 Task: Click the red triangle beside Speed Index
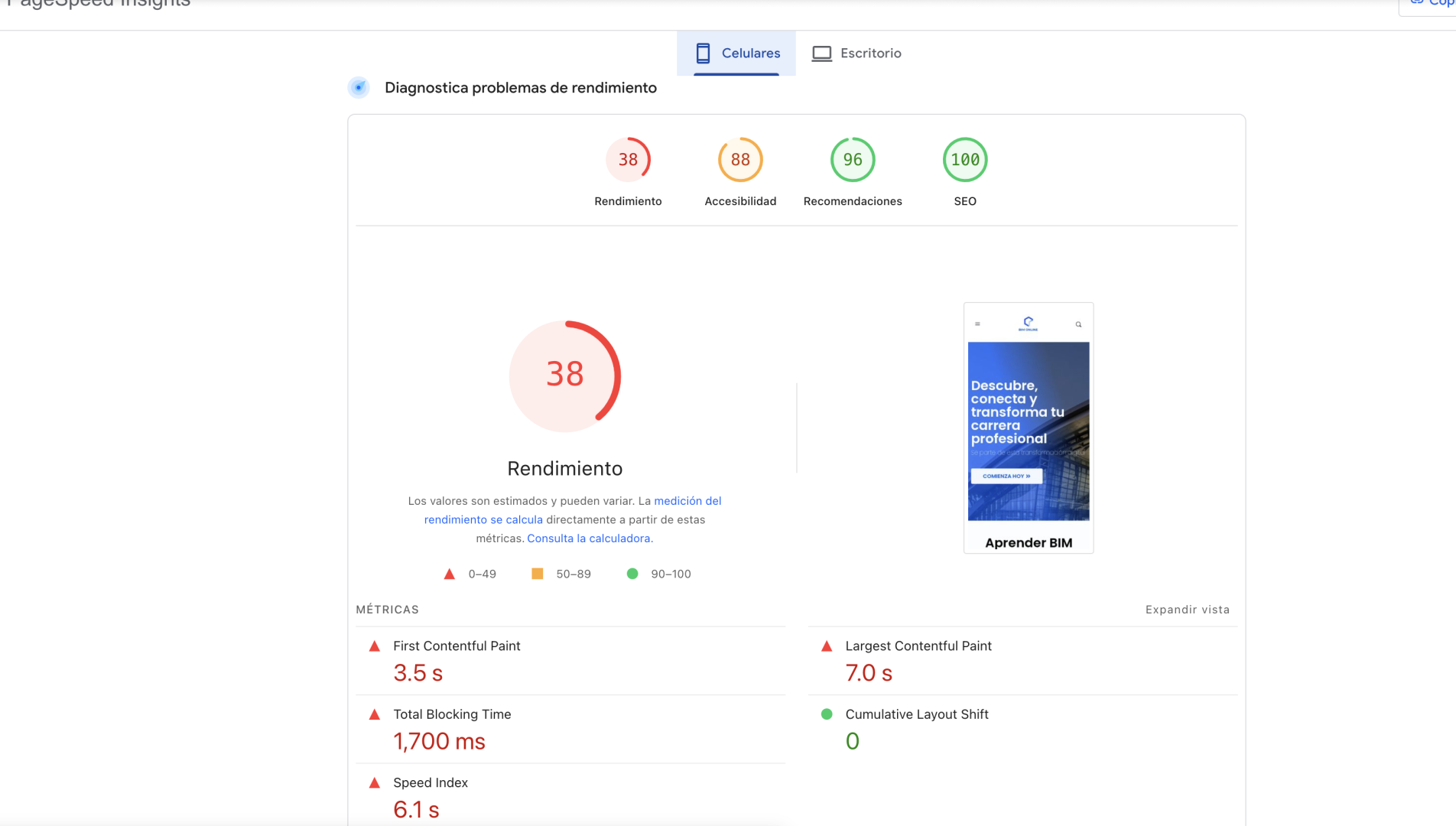click(375, 782)
